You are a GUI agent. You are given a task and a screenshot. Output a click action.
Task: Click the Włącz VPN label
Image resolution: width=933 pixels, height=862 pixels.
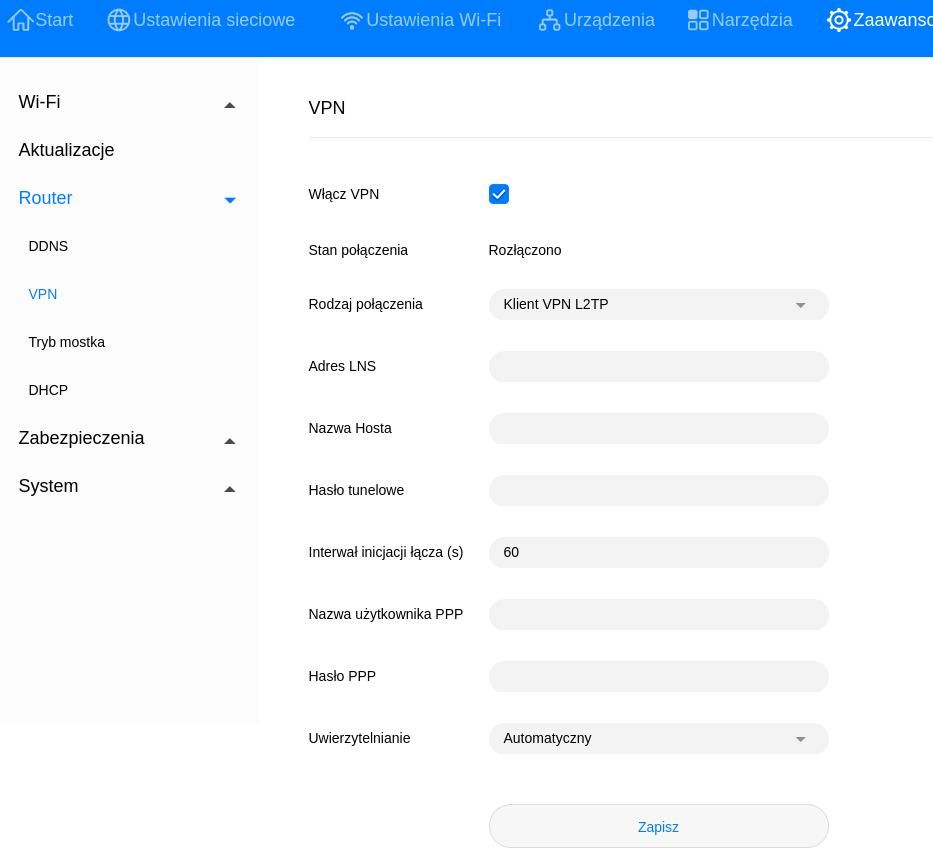coord(344,195)
